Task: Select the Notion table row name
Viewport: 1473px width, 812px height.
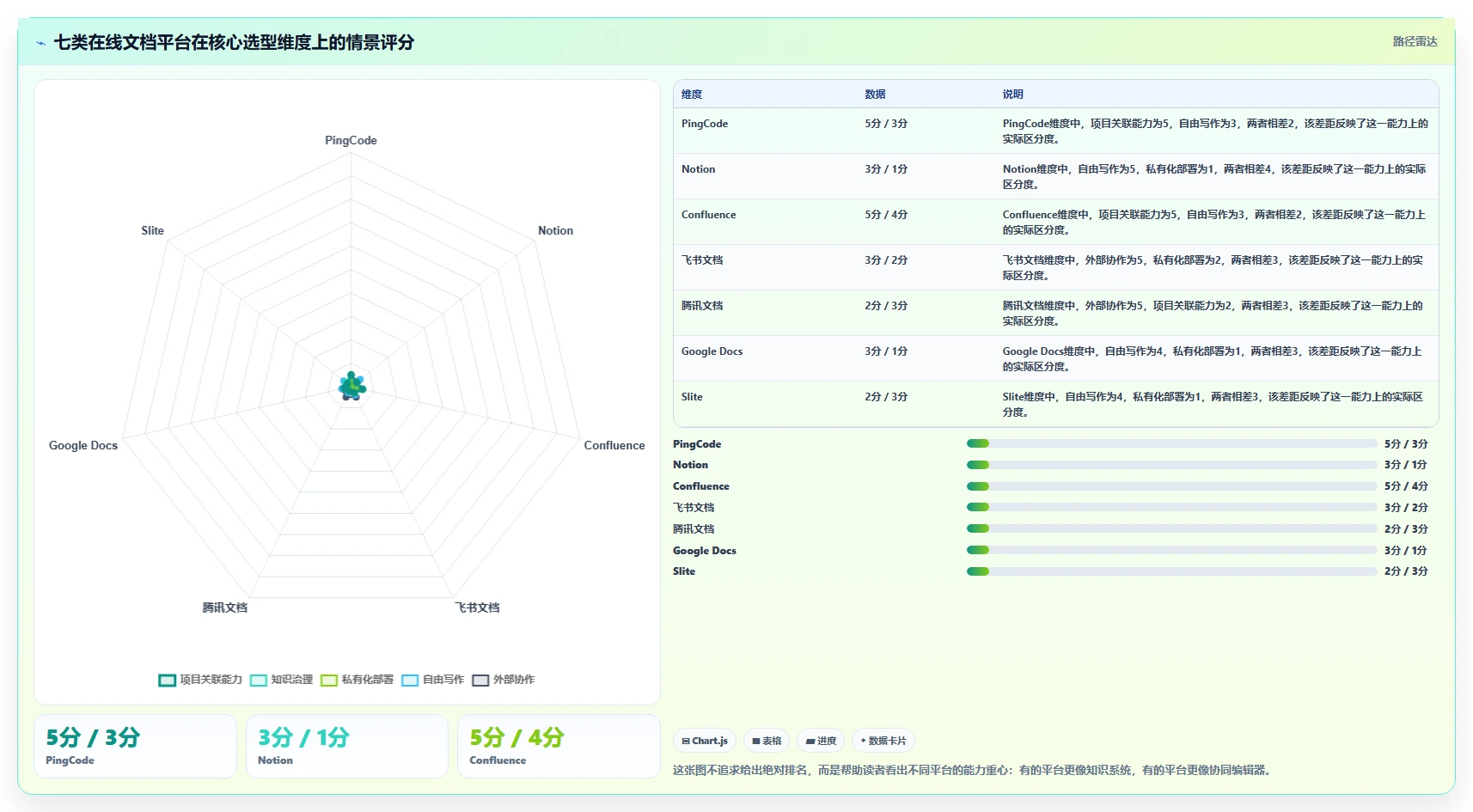Action: 698,169
